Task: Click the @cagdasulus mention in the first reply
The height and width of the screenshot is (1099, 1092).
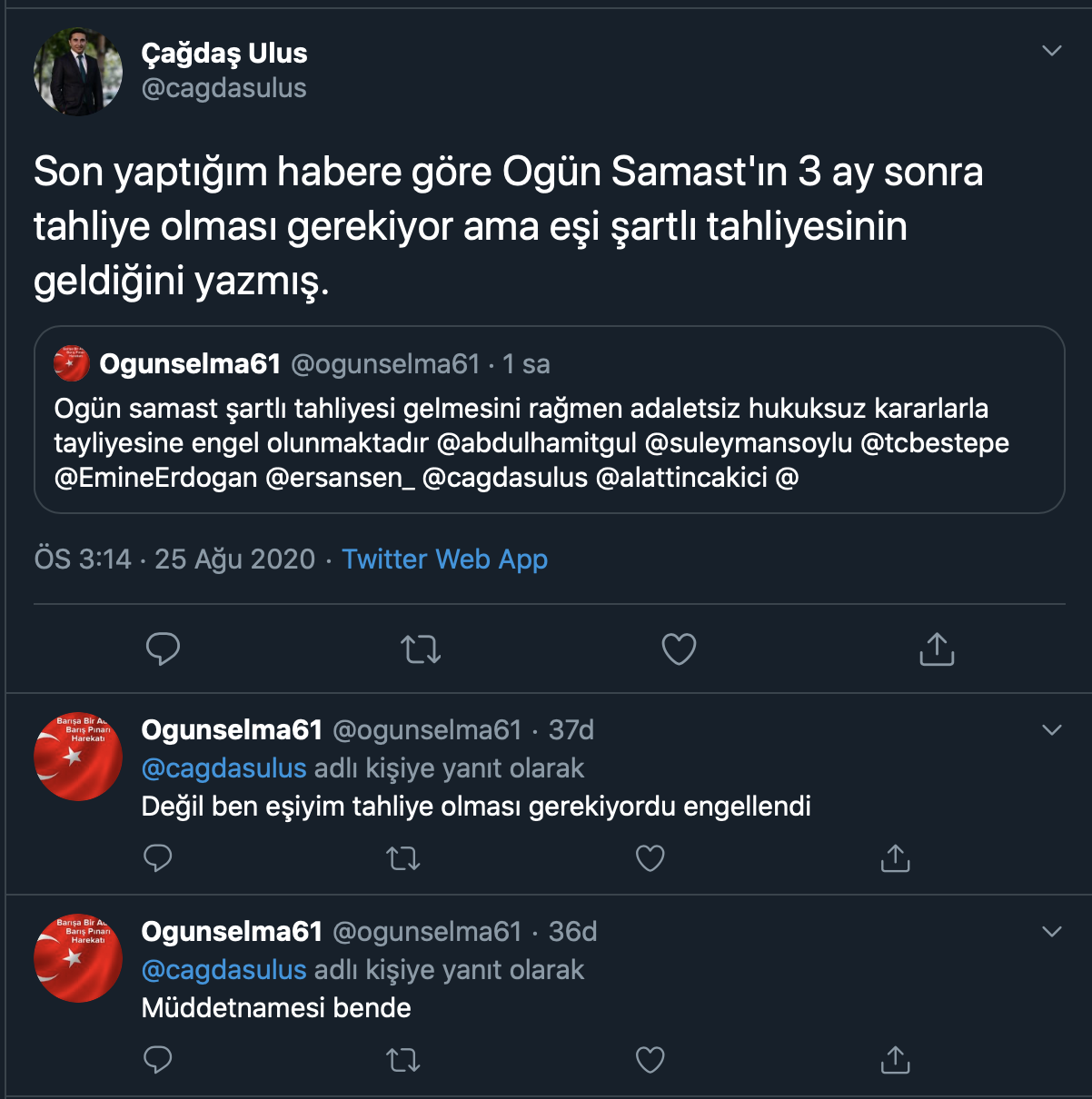Action: pos(223,767)
